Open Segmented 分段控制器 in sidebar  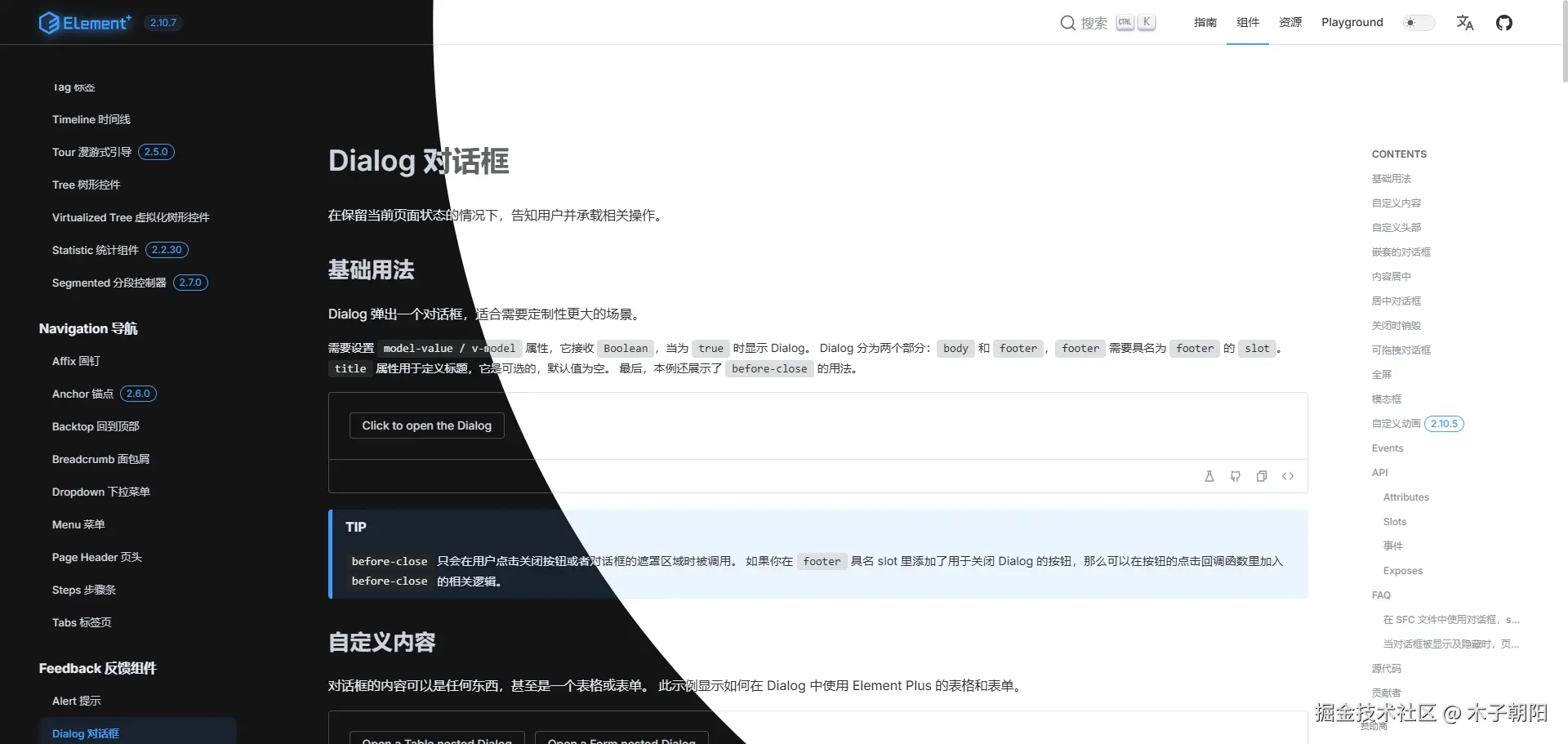click(x=130, y=283)
